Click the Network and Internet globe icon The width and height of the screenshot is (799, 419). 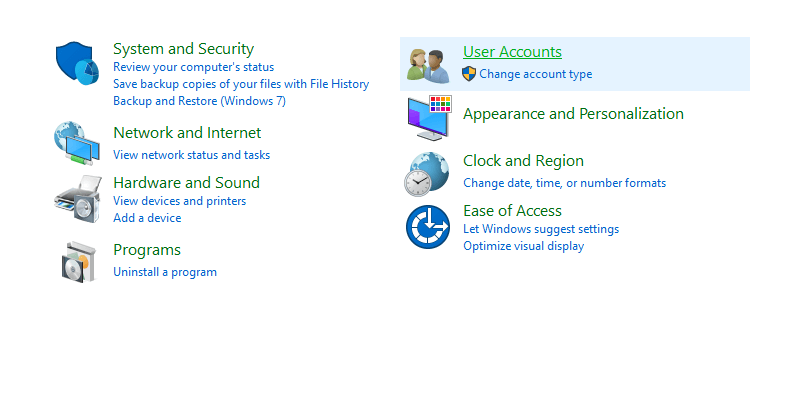point(77,143)
